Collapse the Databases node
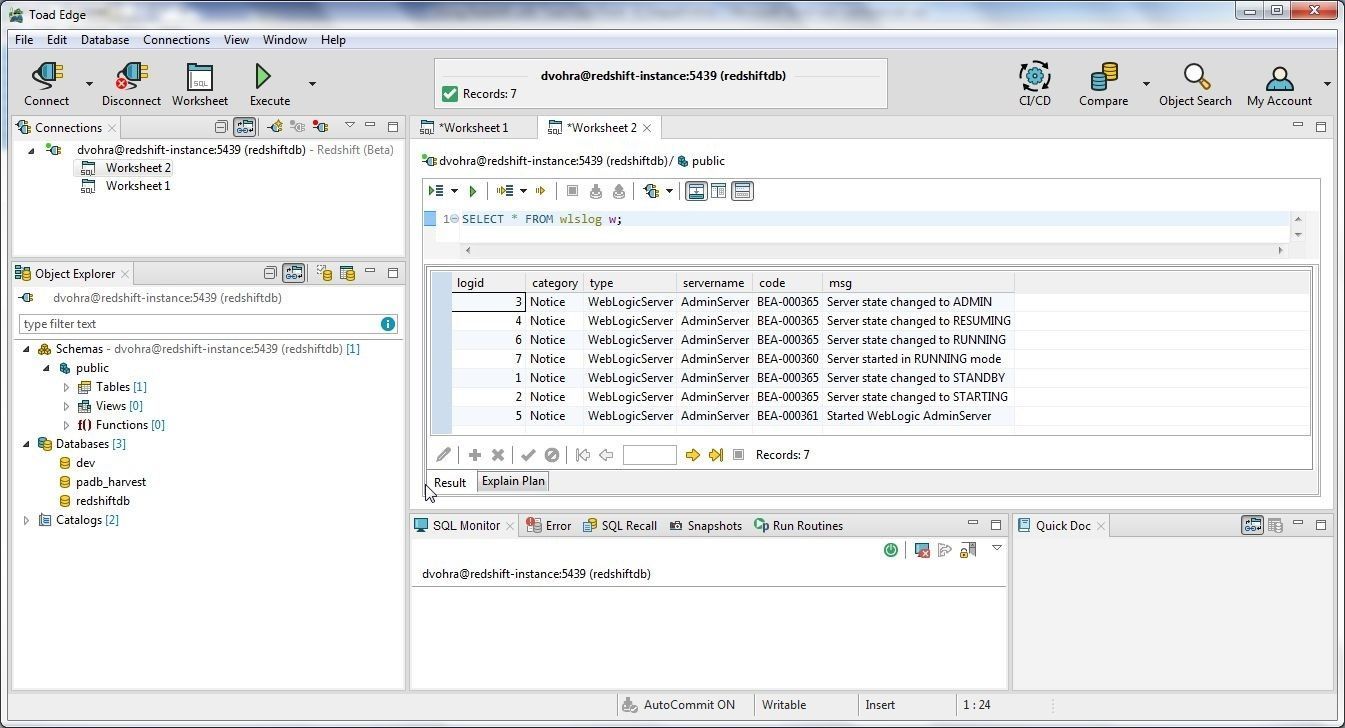 point(26,444)
